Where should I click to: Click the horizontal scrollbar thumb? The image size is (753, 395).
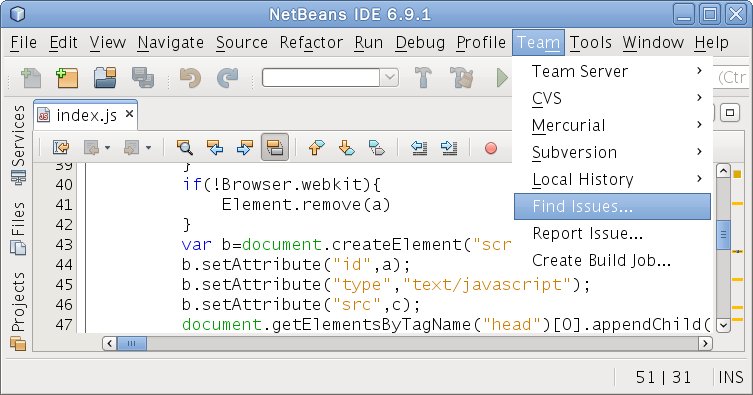pyautogui.click(x=132, y=343)
